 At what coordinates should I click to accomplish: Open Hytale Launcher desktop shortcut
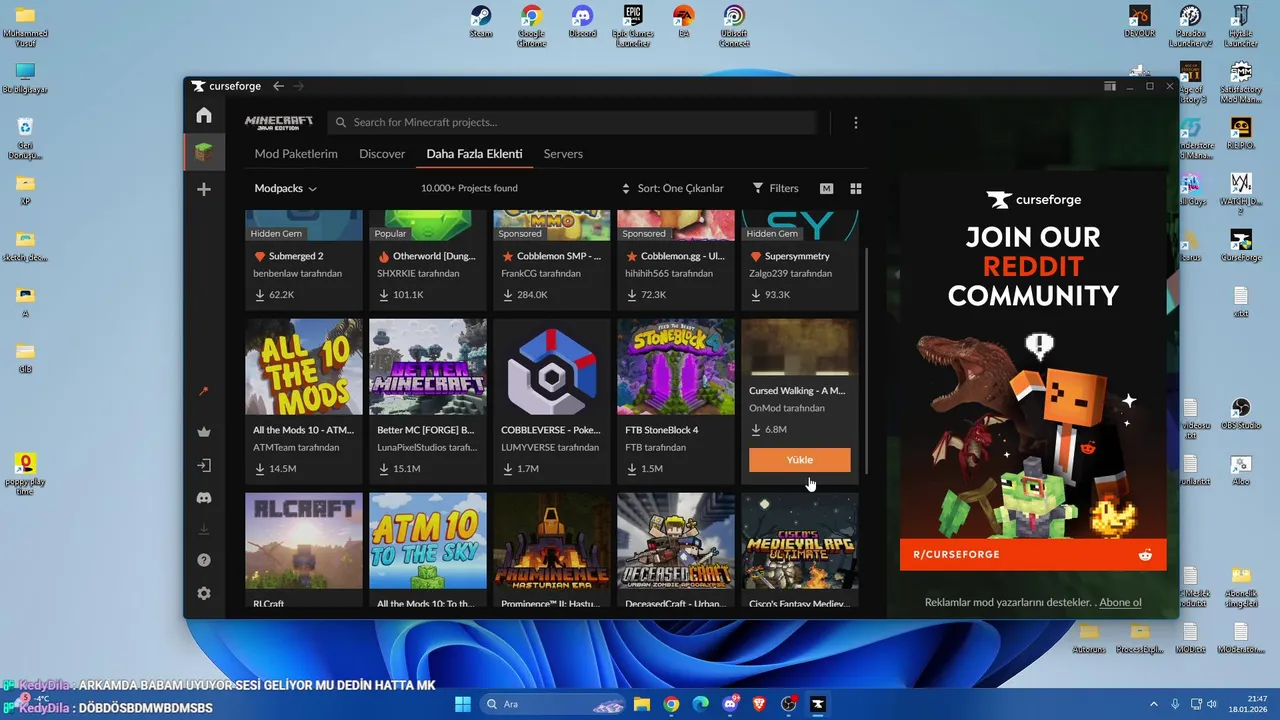(x=1241, y=26)
